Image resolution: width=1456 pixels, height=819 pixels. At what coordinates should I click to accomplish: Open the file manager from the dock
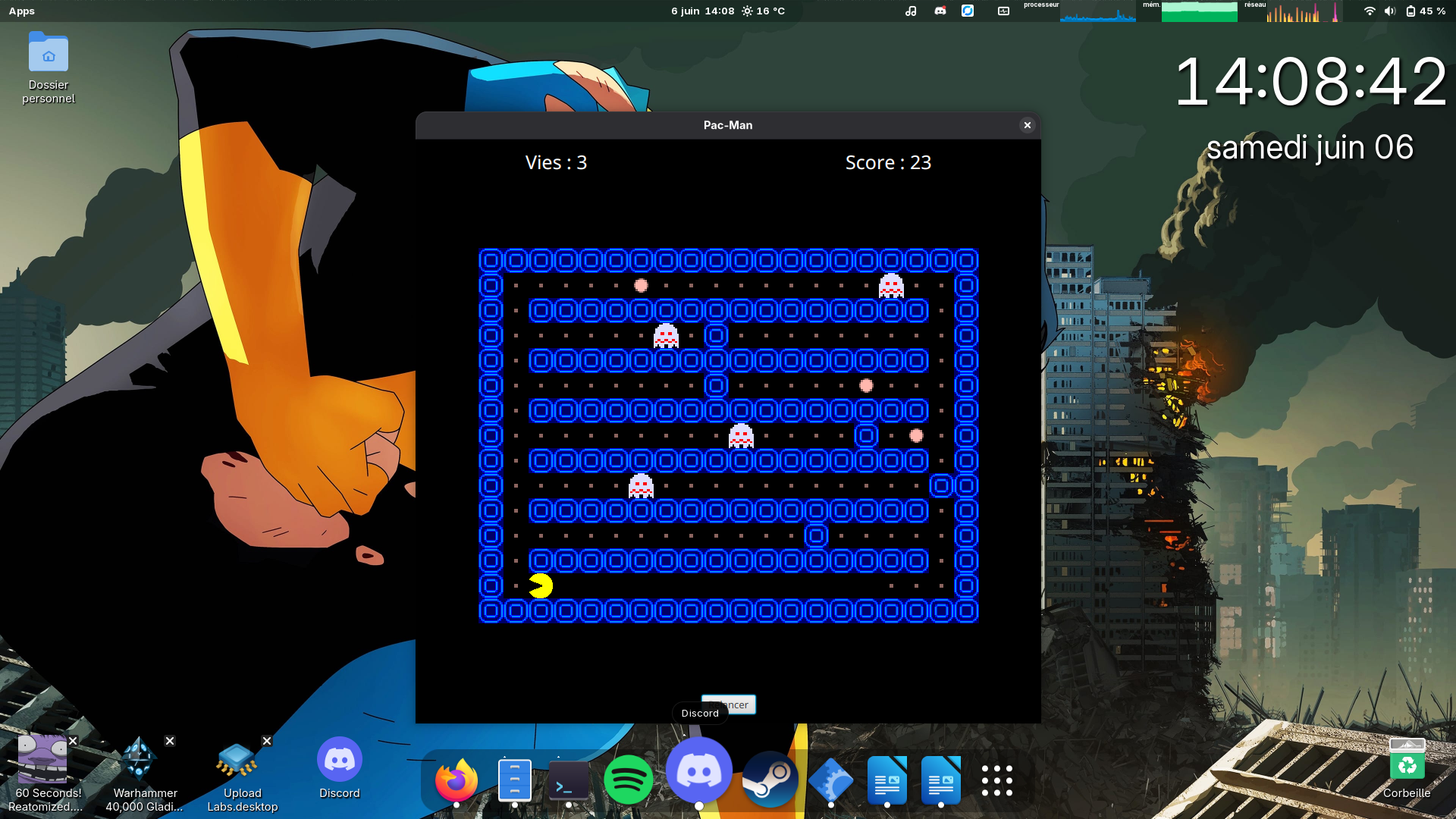(x=515, y=780)
